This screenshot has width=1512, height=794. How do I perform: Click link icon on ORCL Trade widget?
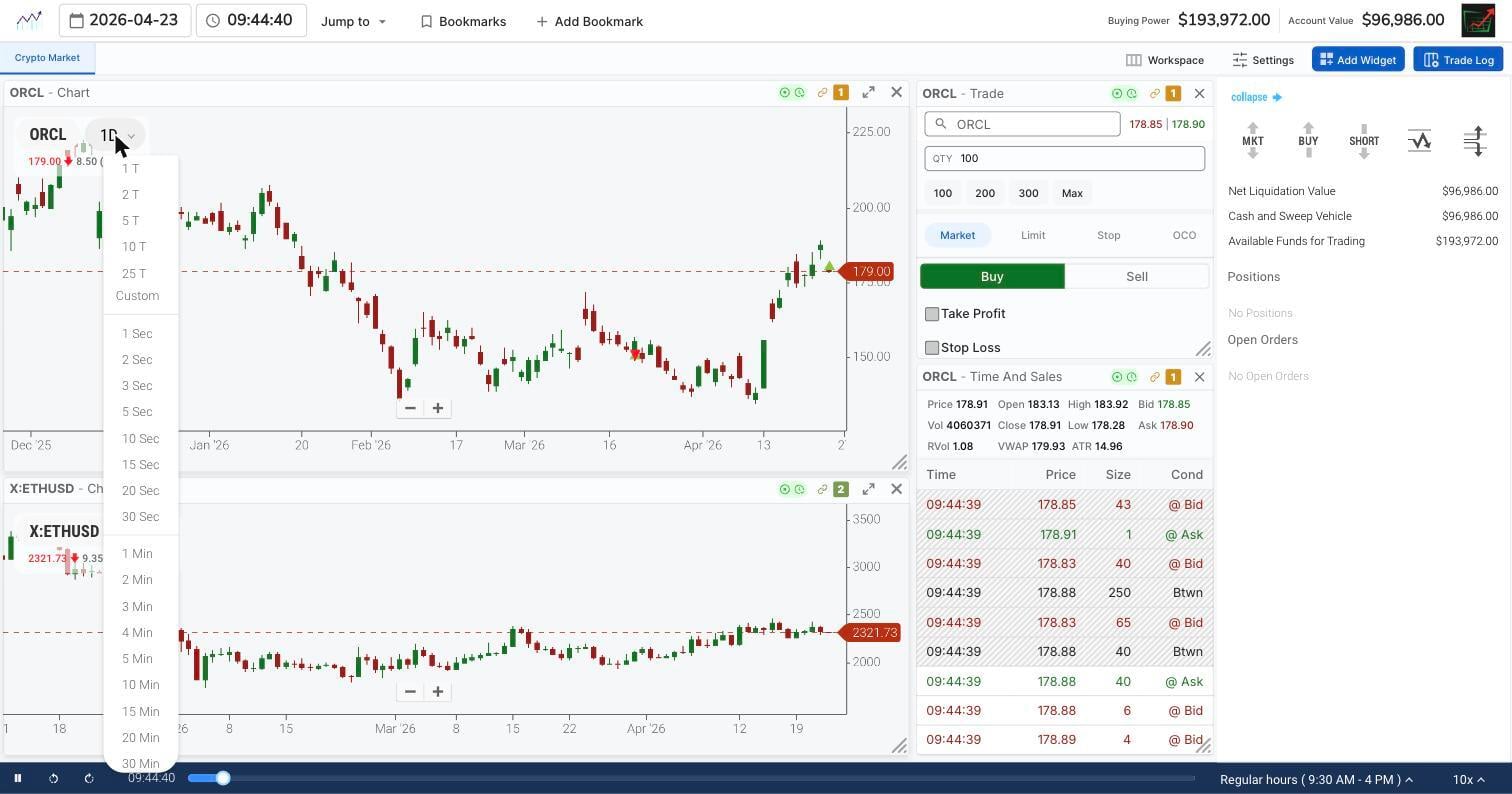[1154, 93]
